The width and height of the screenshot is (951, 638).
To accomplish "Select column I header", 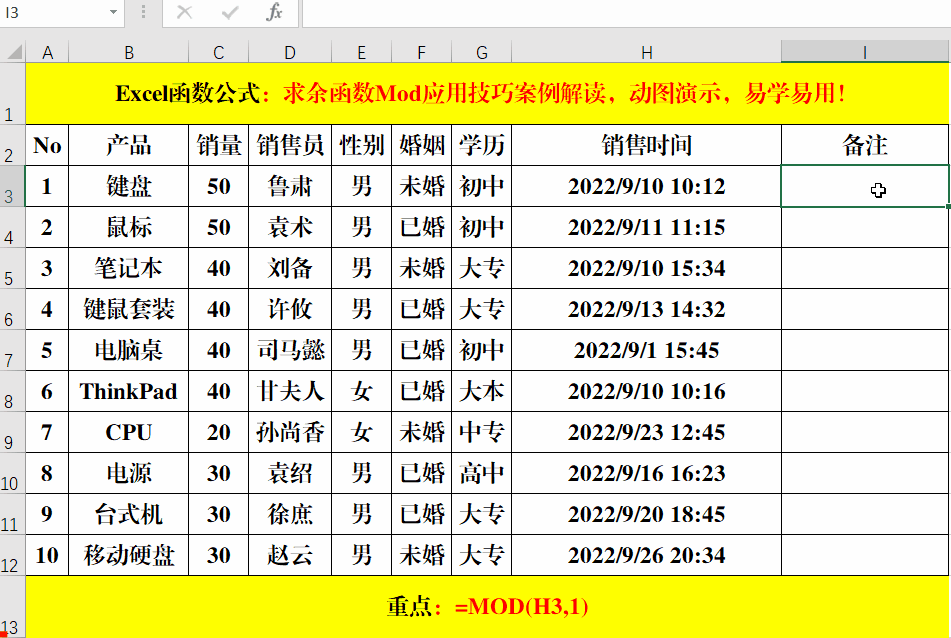I will [x=865, y=52].
